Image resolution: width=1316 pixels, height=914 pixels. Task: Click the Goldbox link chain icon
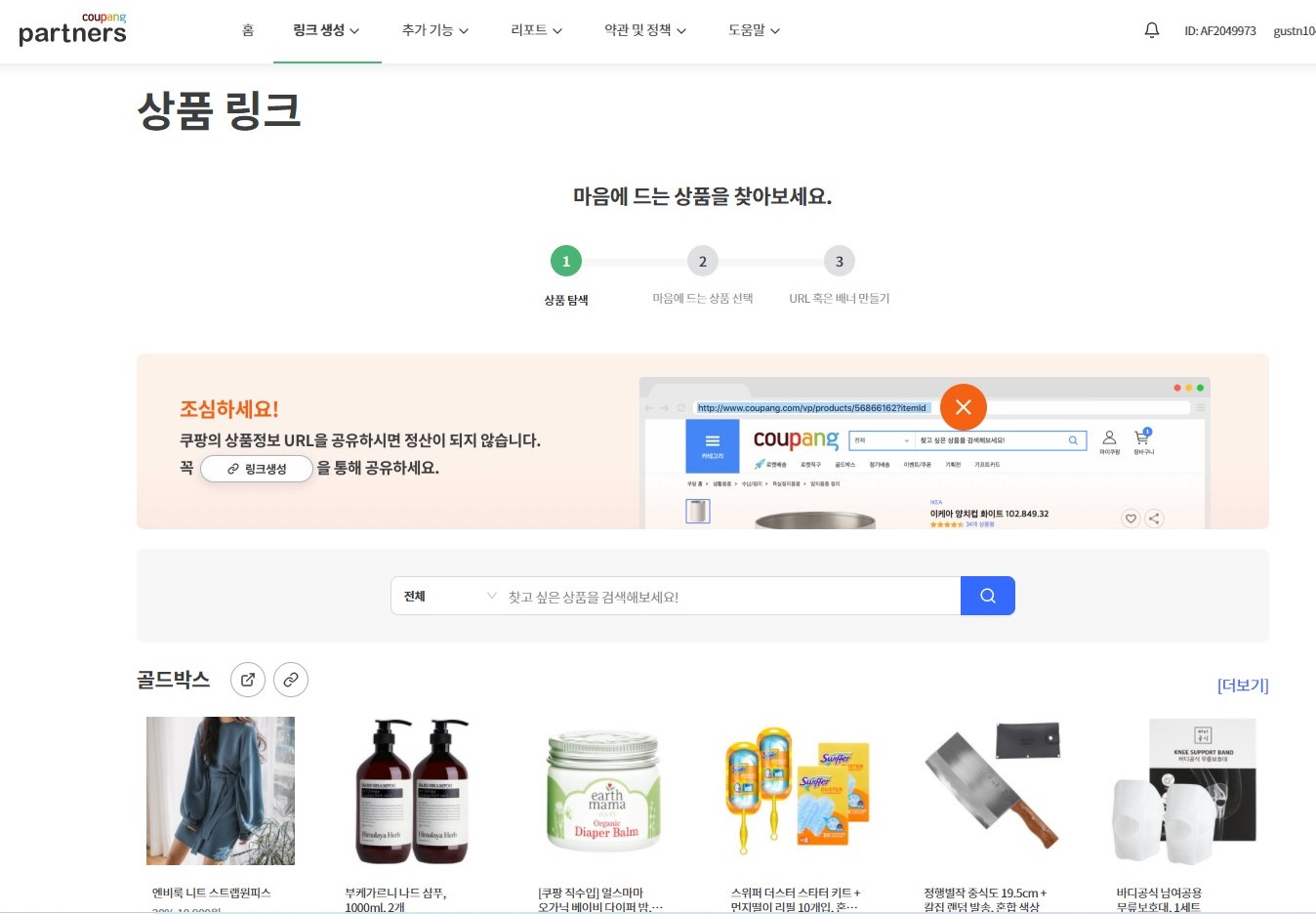[291, 680]
